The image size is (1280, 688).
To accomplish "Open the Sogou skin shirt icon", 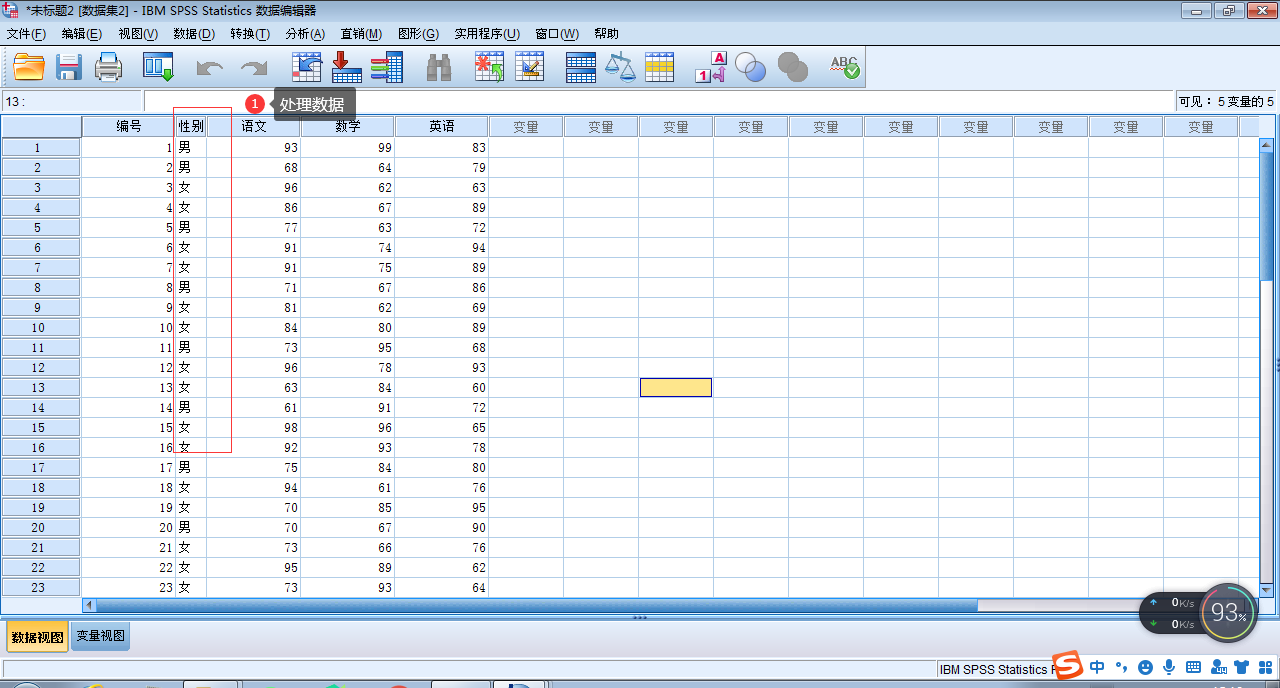I will 1242,667.
